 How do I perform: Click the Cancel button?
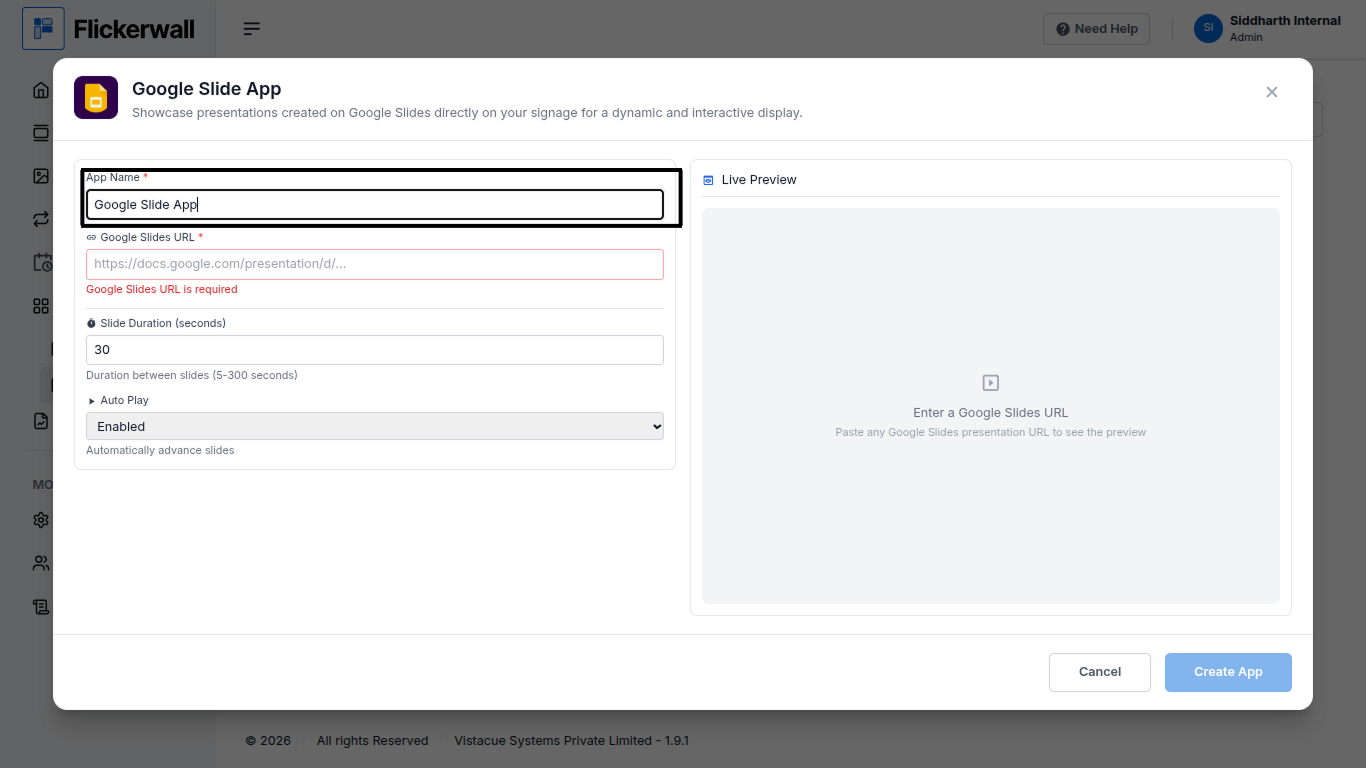pyautogui.click(x=1100, y=672)
